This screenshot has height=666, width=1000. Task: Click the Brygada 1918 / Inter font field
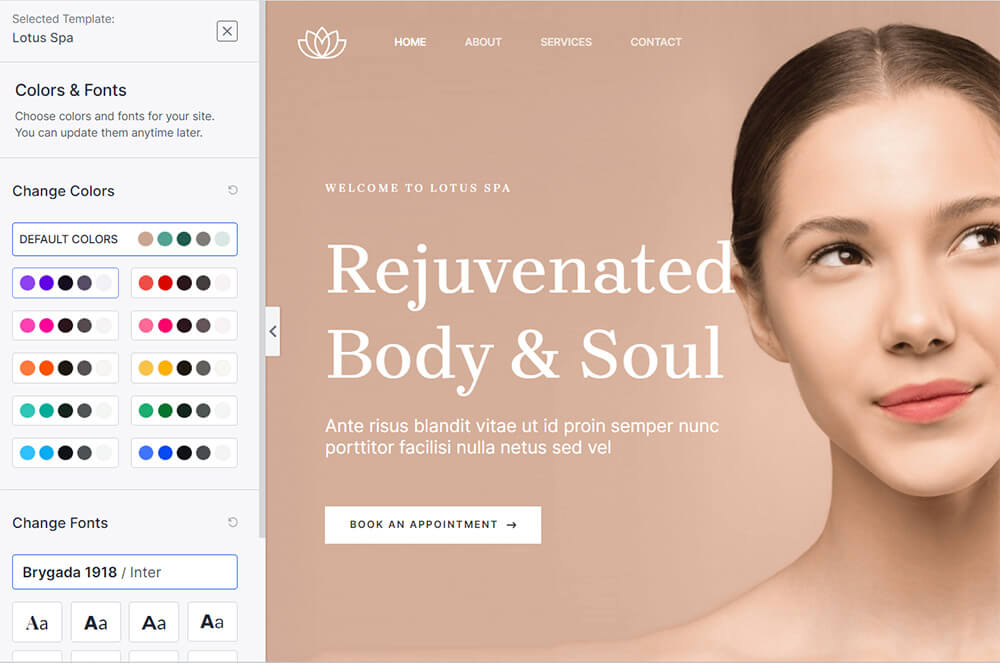tap(125, 572)
